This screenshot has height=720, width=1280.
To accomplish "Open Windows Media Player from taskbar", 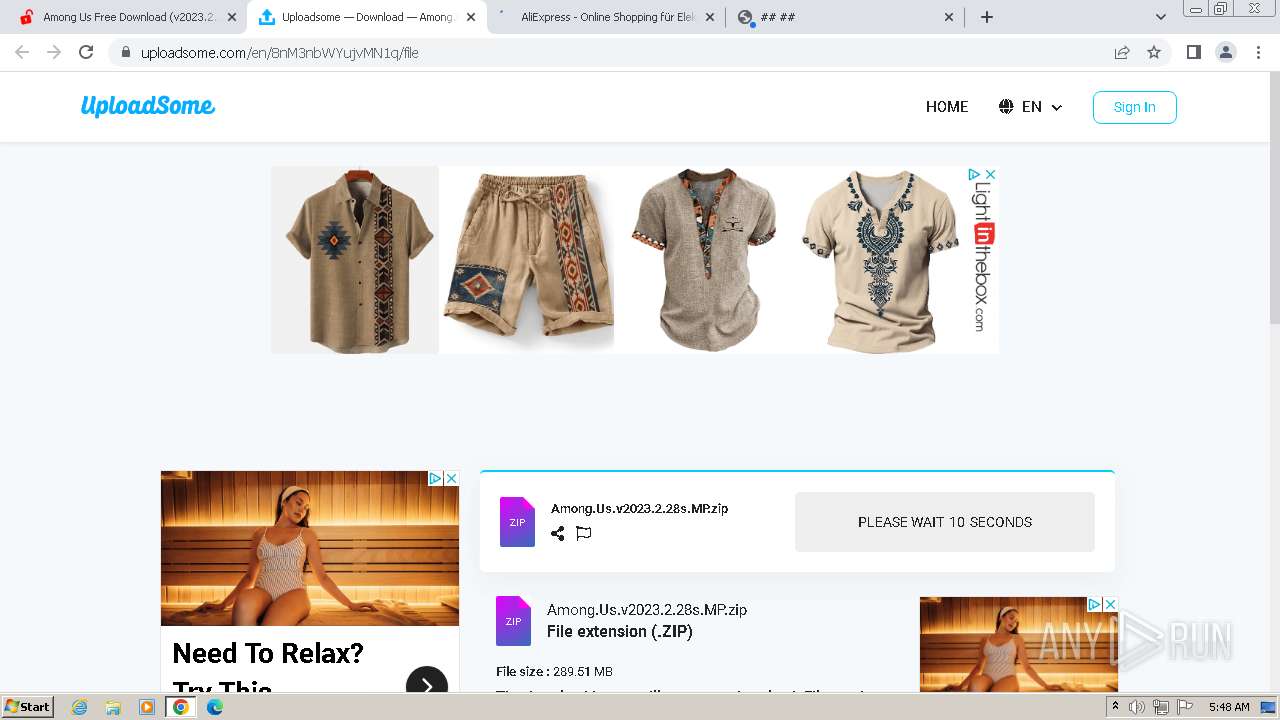I will (147, 707).
